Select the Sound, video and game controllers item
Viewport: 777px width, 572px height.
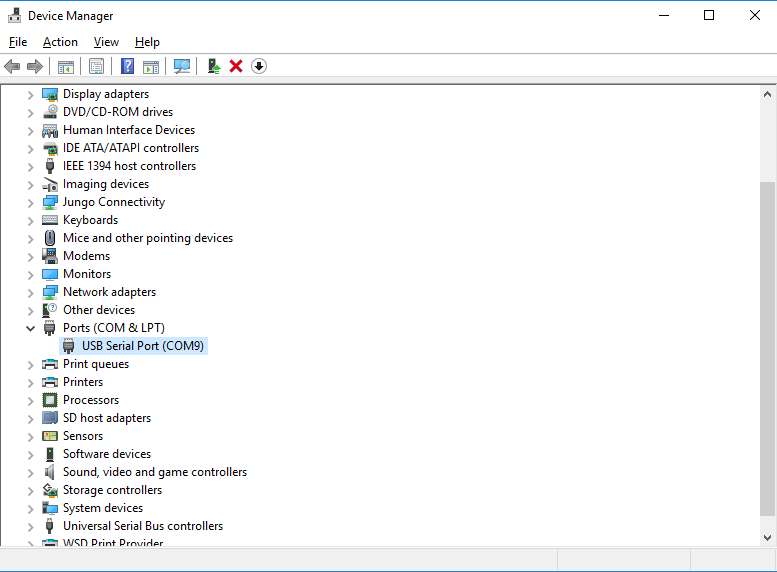click(154, 472)
